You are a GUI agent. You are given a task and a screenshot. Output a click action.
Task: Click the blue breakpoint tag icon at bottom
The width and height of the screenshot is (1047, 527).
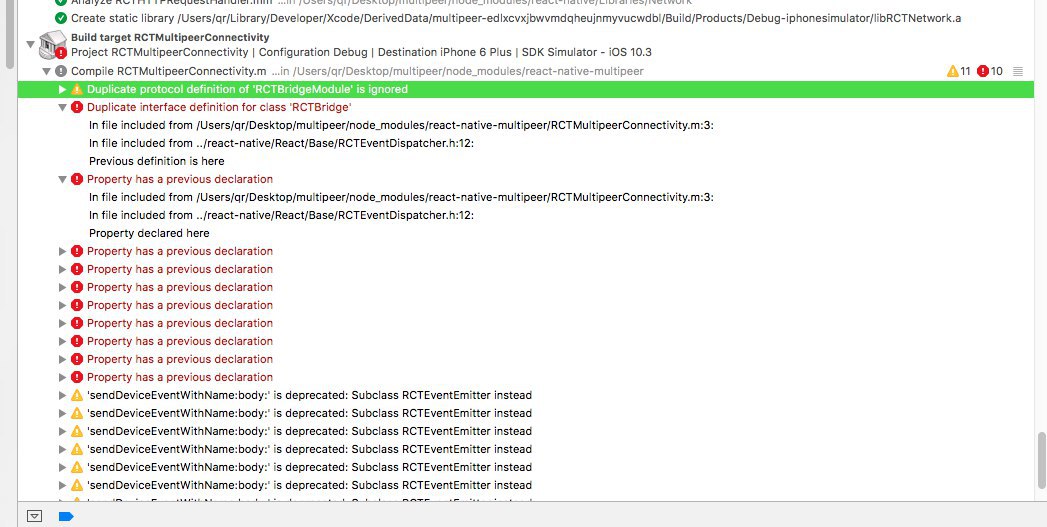pos(66,516)
